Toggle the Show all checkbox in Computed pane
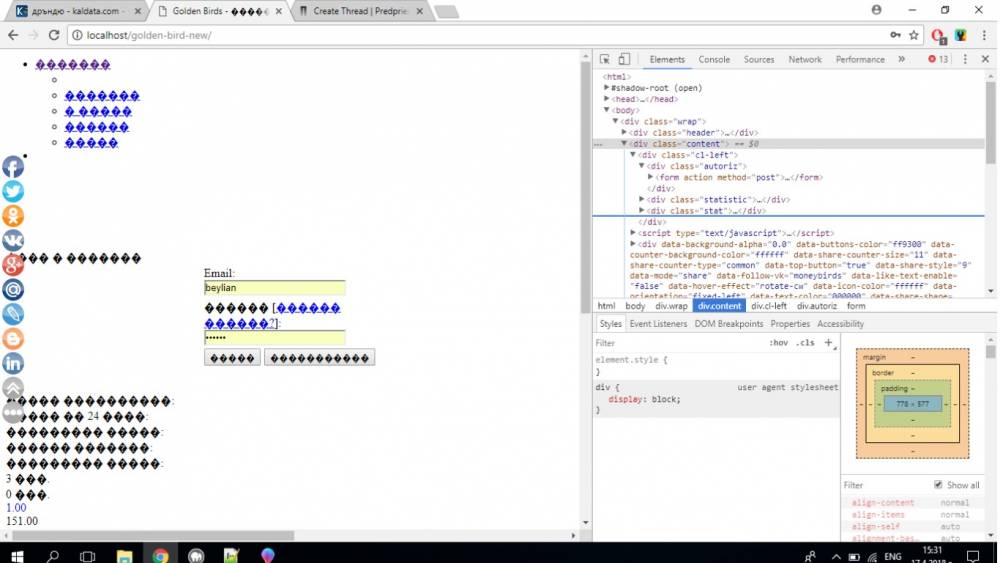Screen dimensions: 1000x563 coord(938,485)
